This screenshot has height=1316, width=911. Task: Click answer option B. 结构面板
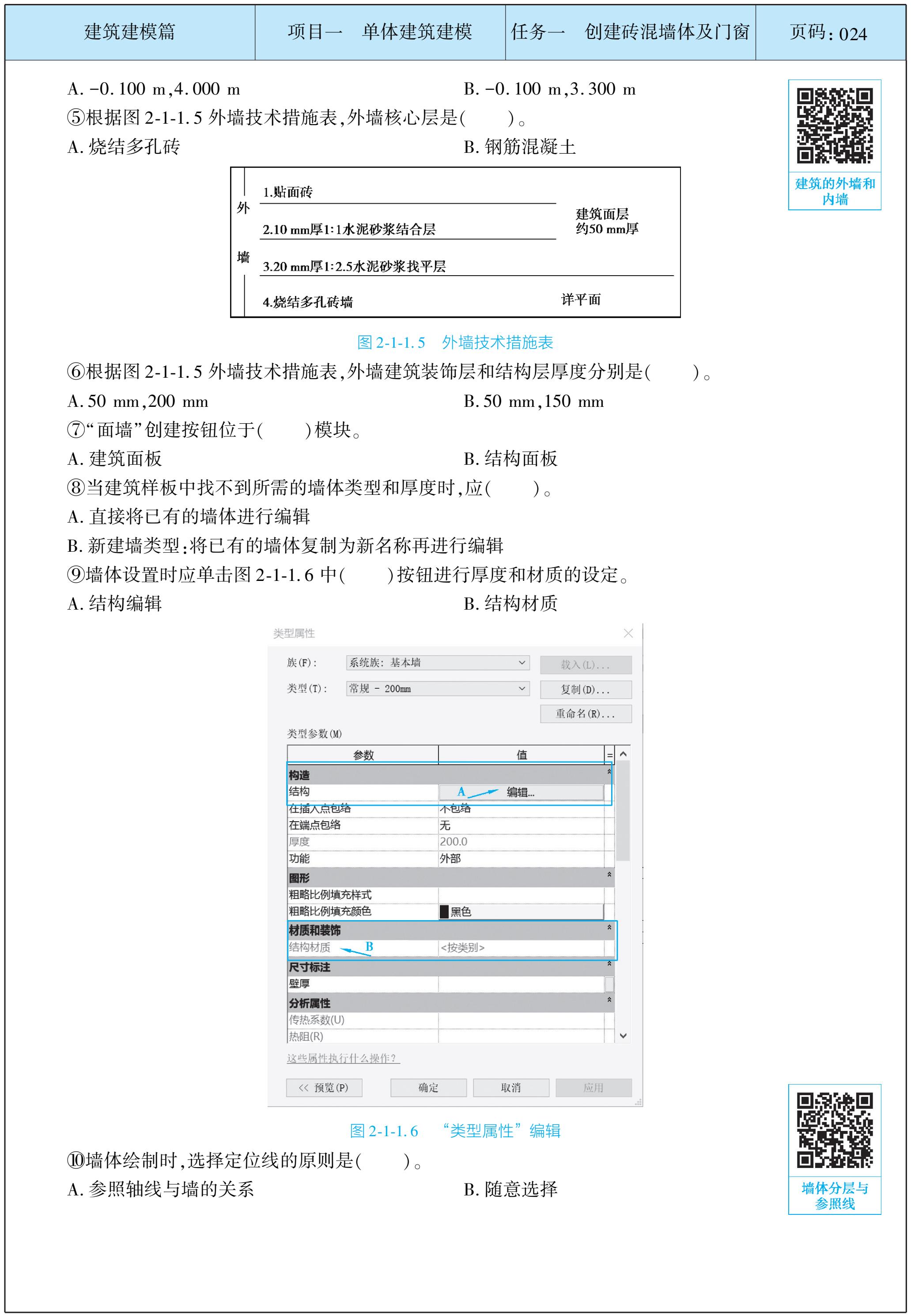click(x=510, y=459)
